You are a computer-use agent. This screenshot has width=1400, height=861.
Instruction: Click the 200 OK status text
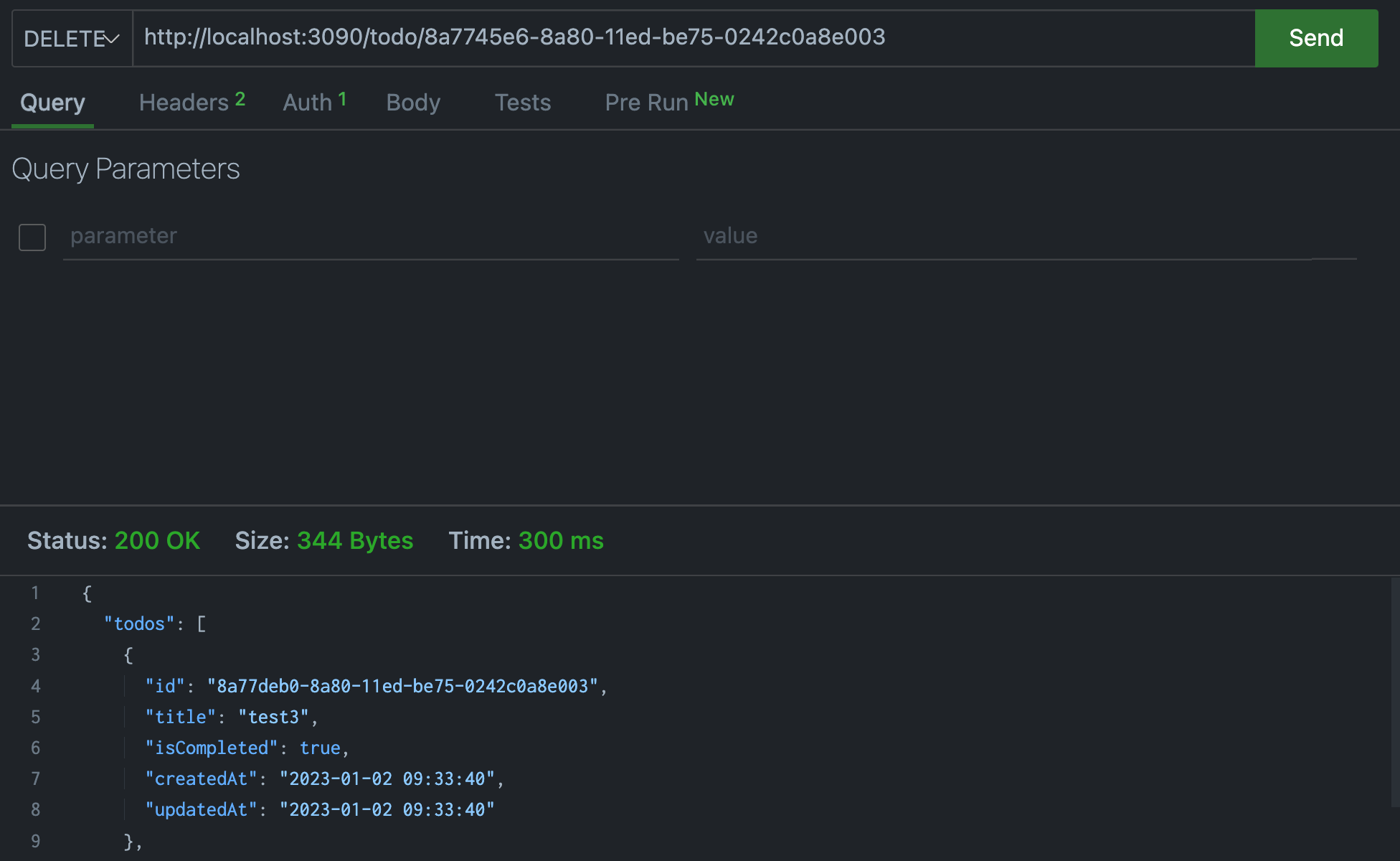pyautogui.click(x=157, y=540)
